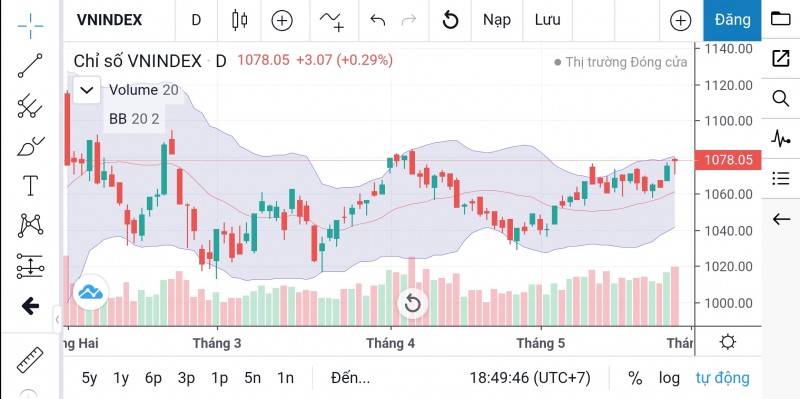This screenshot has height=399, width=800.
Task: Toggle the tự động auto scale
Action: tap(722, 378)
